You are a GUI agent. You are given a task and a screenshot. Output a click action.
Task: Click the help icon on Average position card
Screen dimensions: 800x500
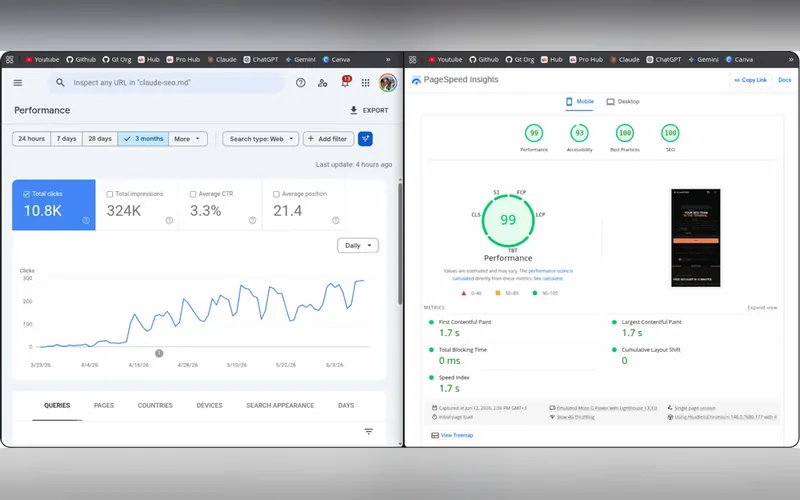click(x=335, y=220)
